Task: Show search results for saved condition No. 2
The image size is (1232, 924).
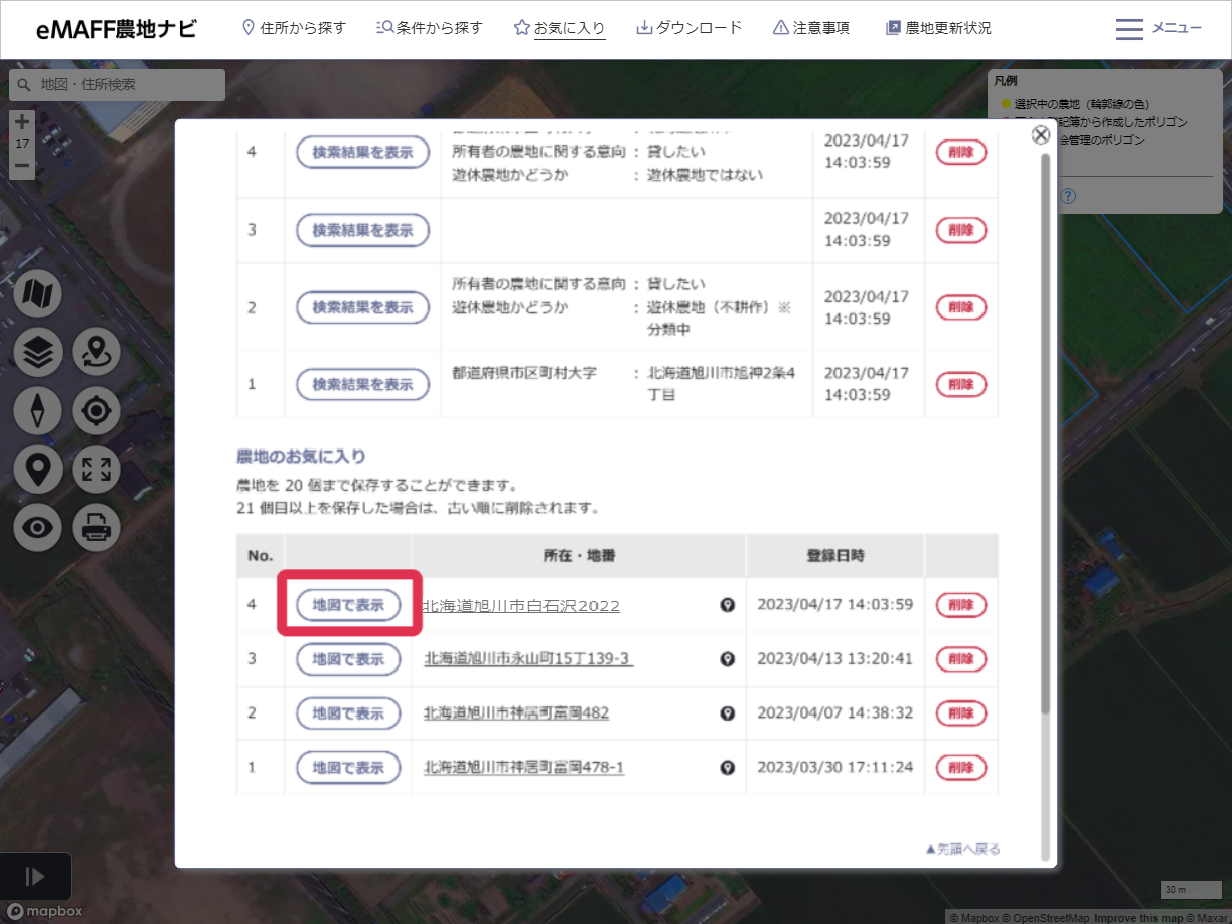Action: [363, 307]
